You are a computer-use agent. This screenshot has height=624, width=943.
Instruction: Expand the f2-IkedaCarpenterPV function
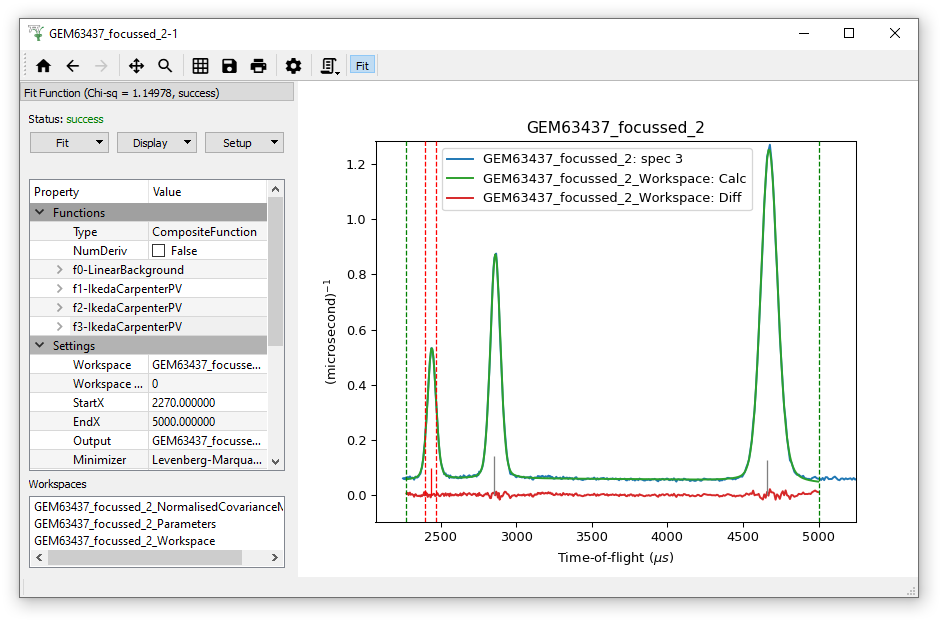60,308
